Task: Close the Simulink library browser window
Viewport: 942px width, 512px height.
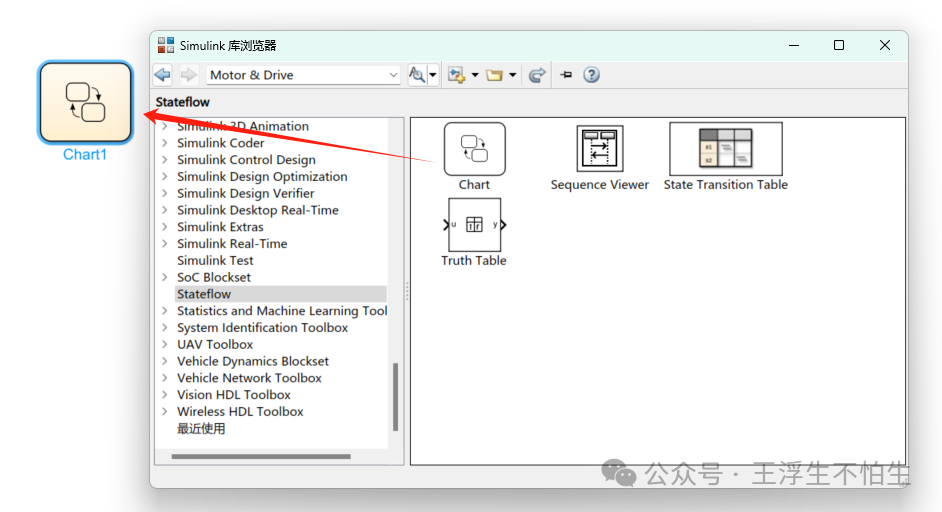Action: click(x=884, y=46)
